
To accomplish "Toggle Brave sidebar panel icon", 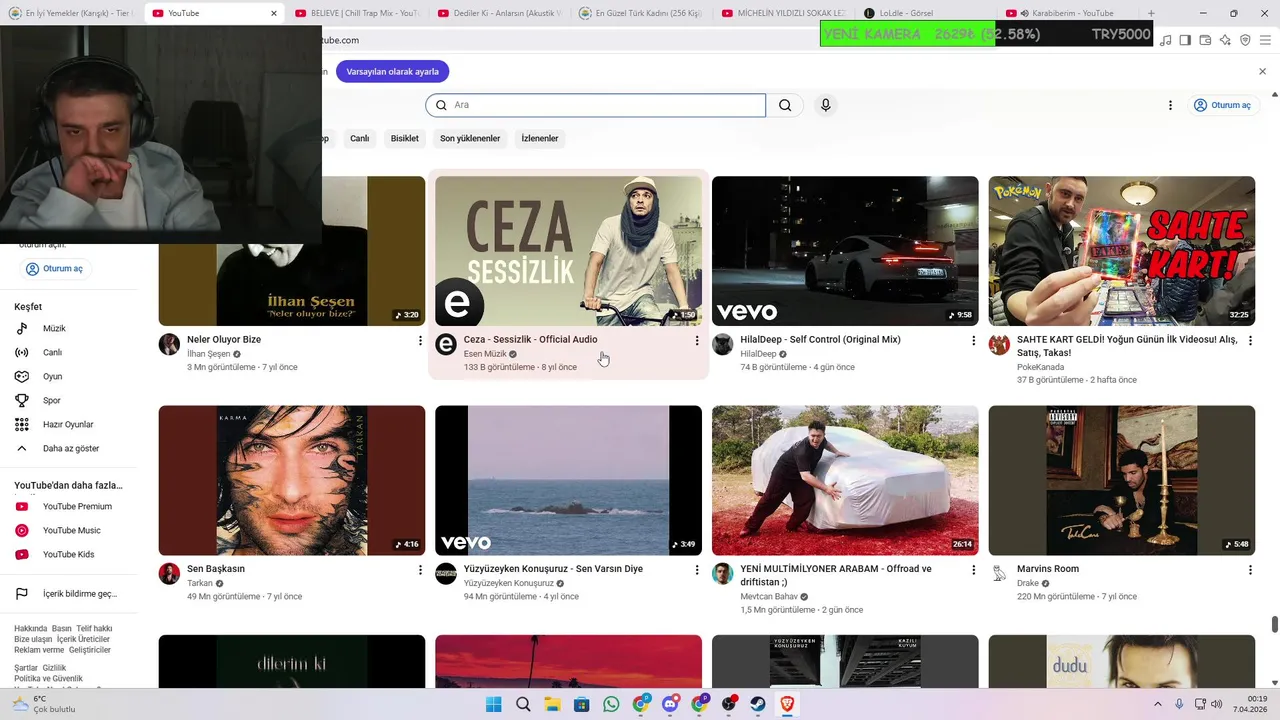I will coord(1185,40).
